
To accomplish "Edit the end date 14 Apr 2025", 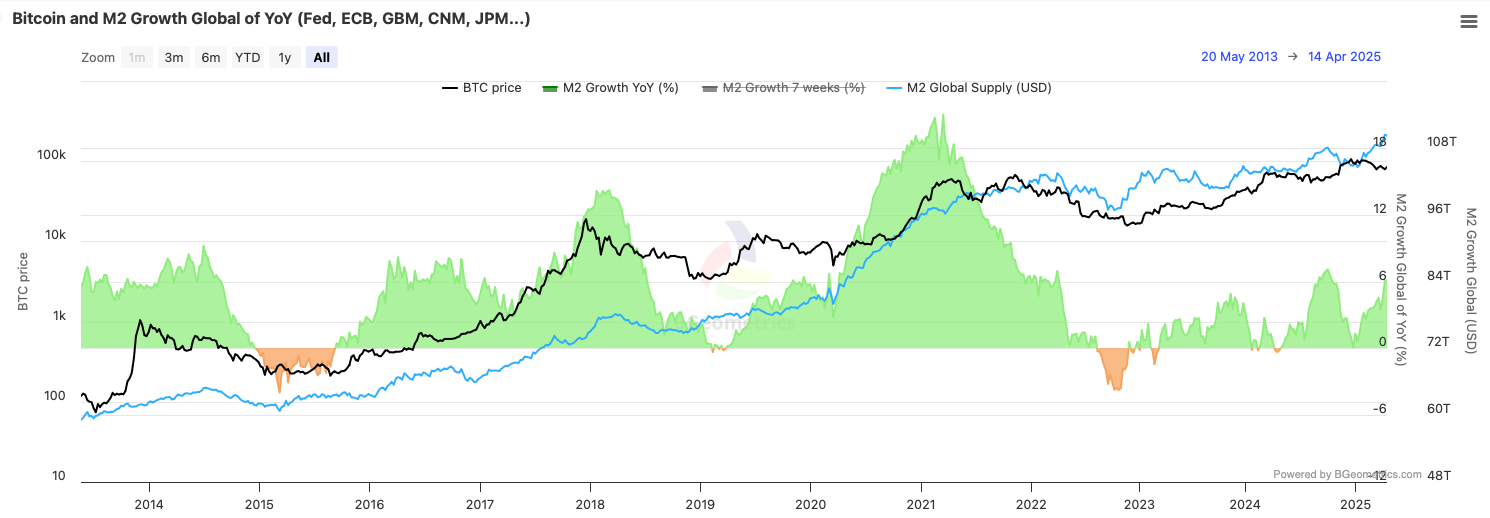I will click(1343, 57).
